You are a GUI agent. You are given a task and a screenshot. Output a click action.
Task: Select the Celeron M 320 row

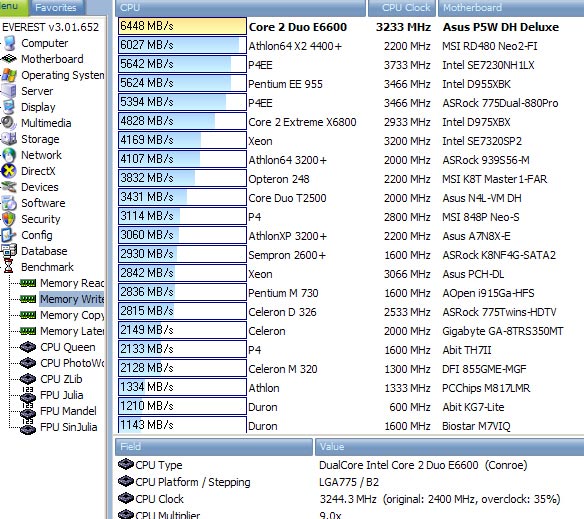[x=350, y=368]
